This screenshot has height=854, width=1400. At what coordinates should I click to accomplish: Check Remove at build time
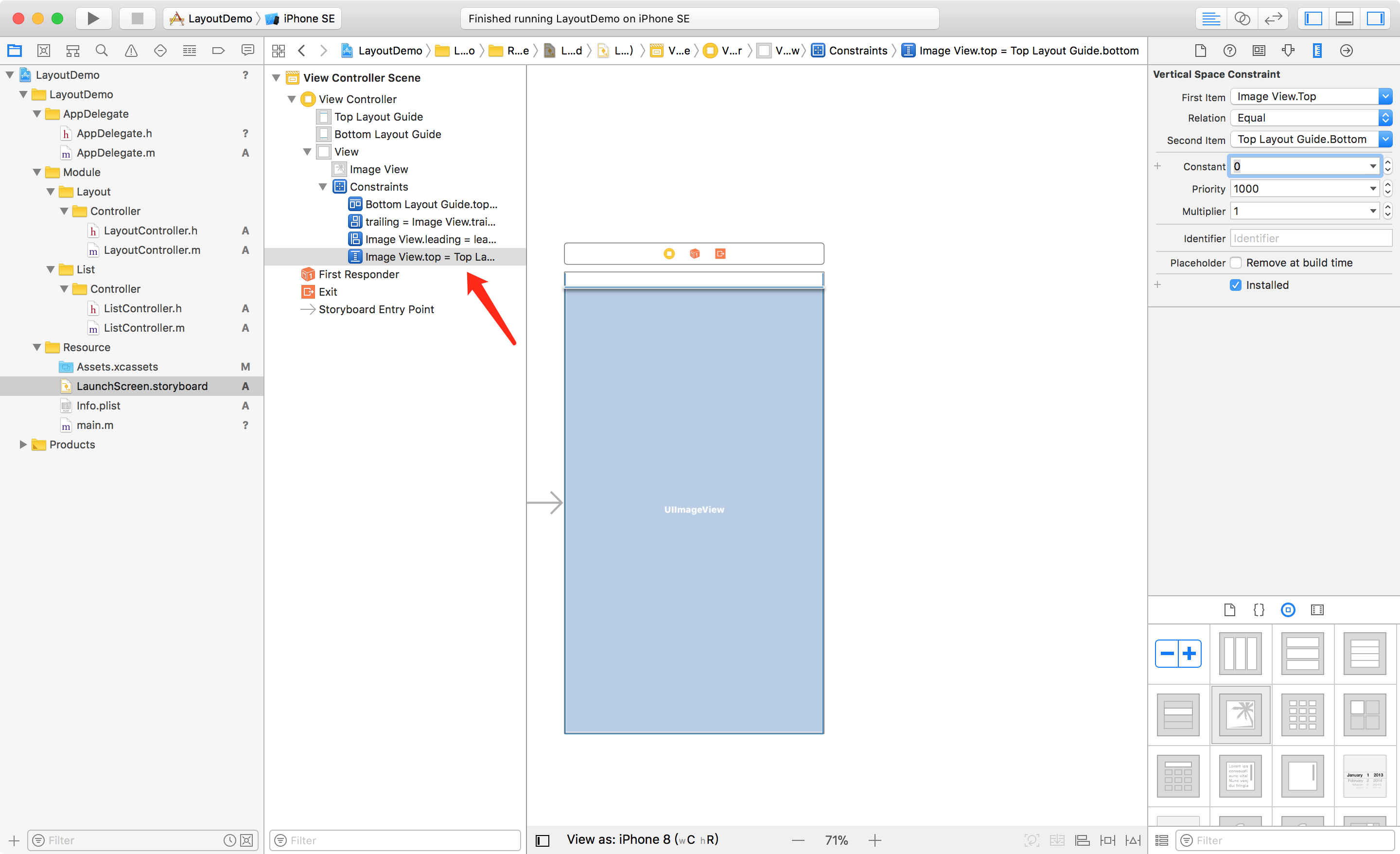(1235, 263)
